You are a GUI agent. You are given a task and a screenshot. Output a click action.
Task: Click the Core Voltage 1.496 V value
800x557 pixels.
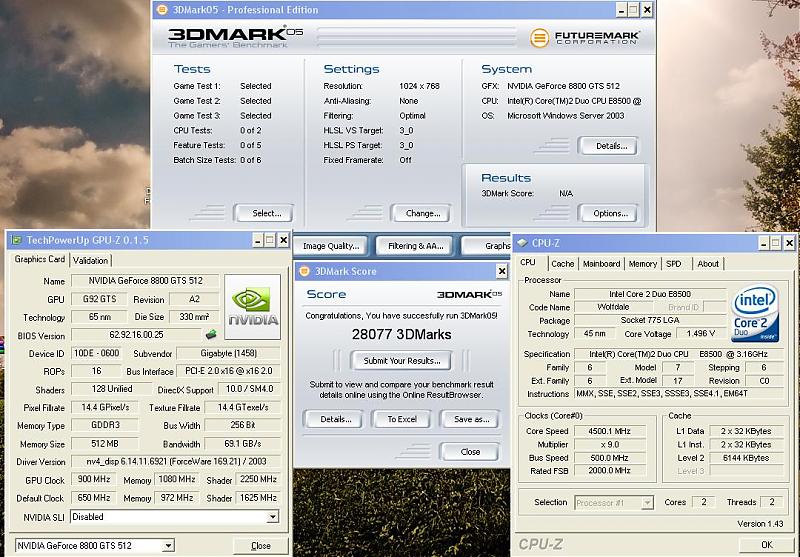click(x=701, y=334)
